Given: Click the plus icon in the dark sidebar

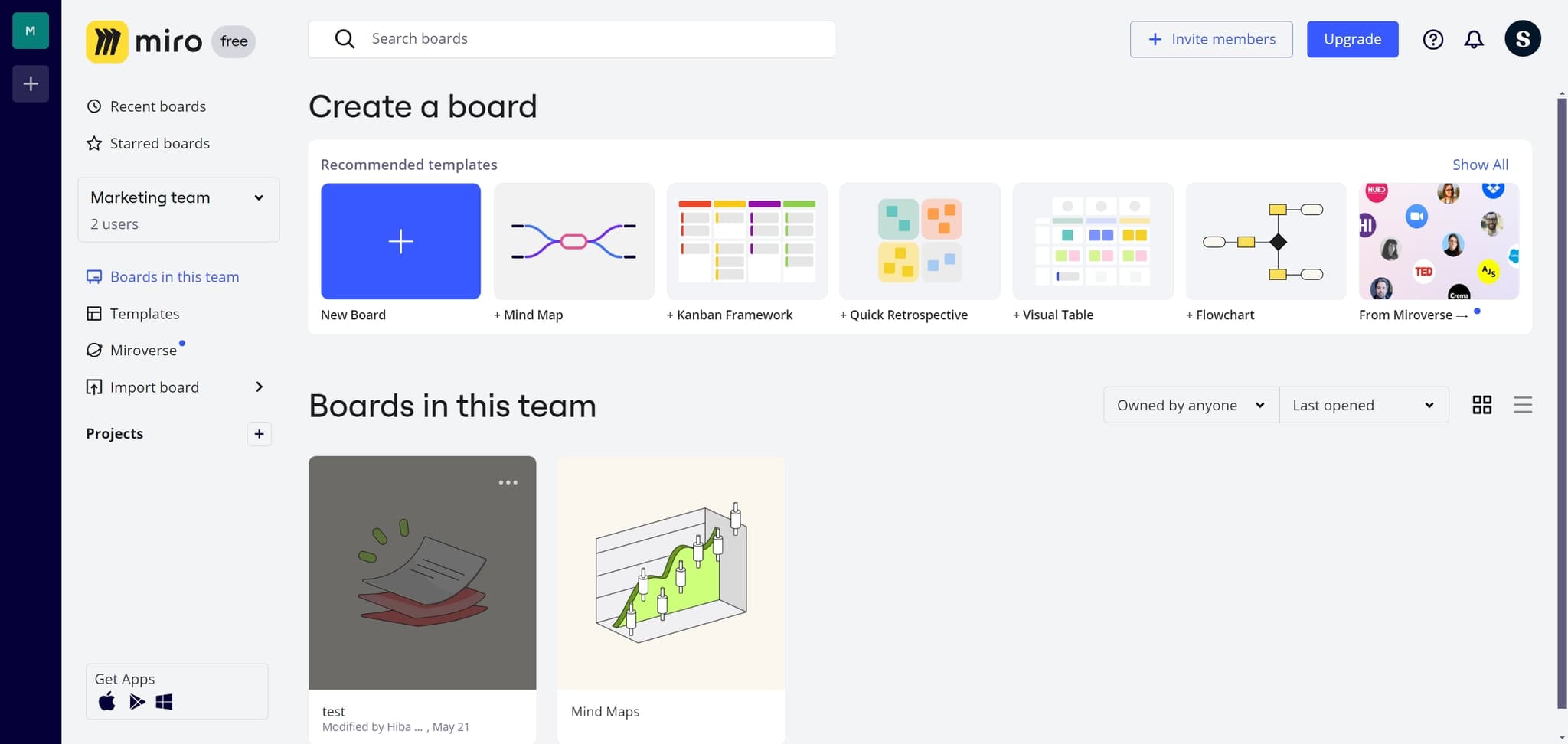Looking at the screenshot, I should 30,83.
